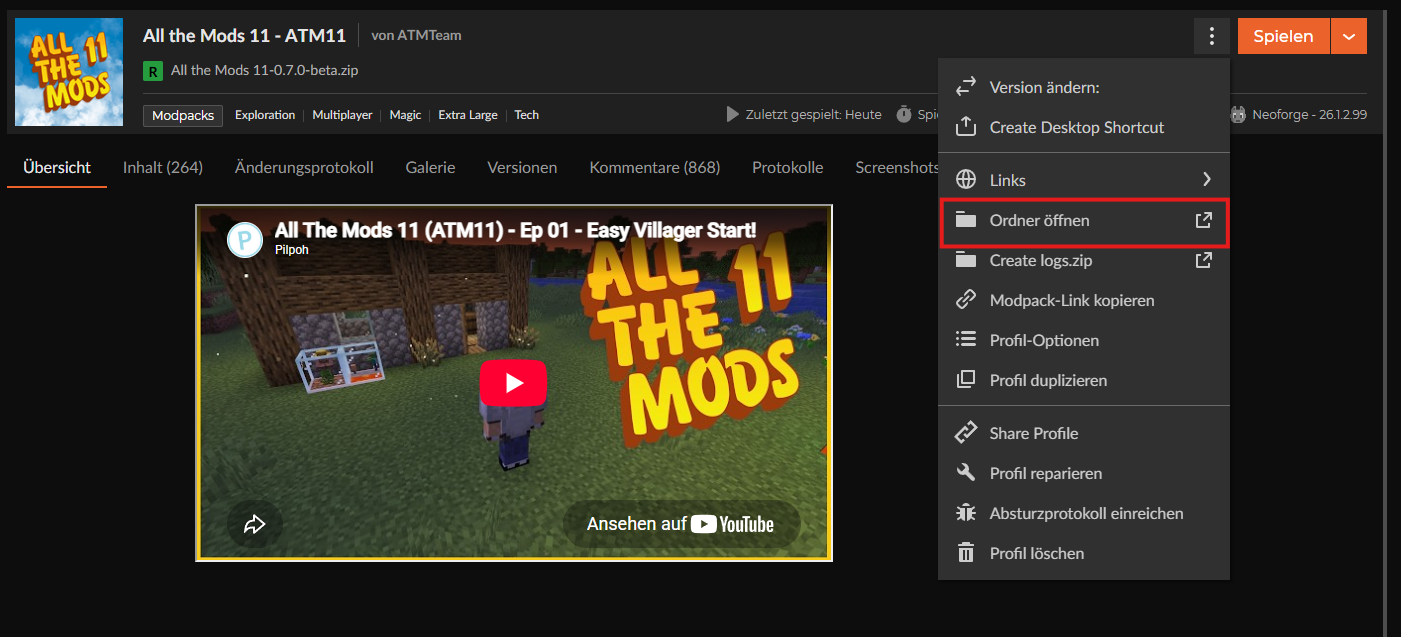
Task: Click the ATMTeam author link
Action: pyautogui.click(x=427, y=36)
